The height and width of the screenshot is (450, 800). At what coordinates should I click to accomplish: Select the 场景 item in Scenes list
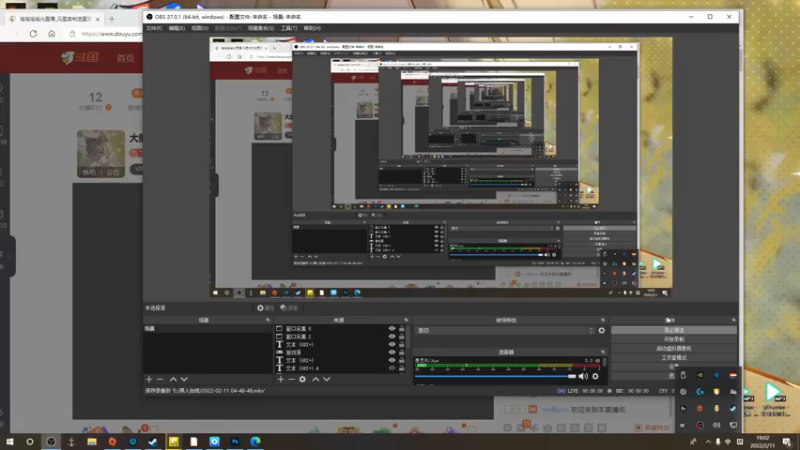click(207, 329)
